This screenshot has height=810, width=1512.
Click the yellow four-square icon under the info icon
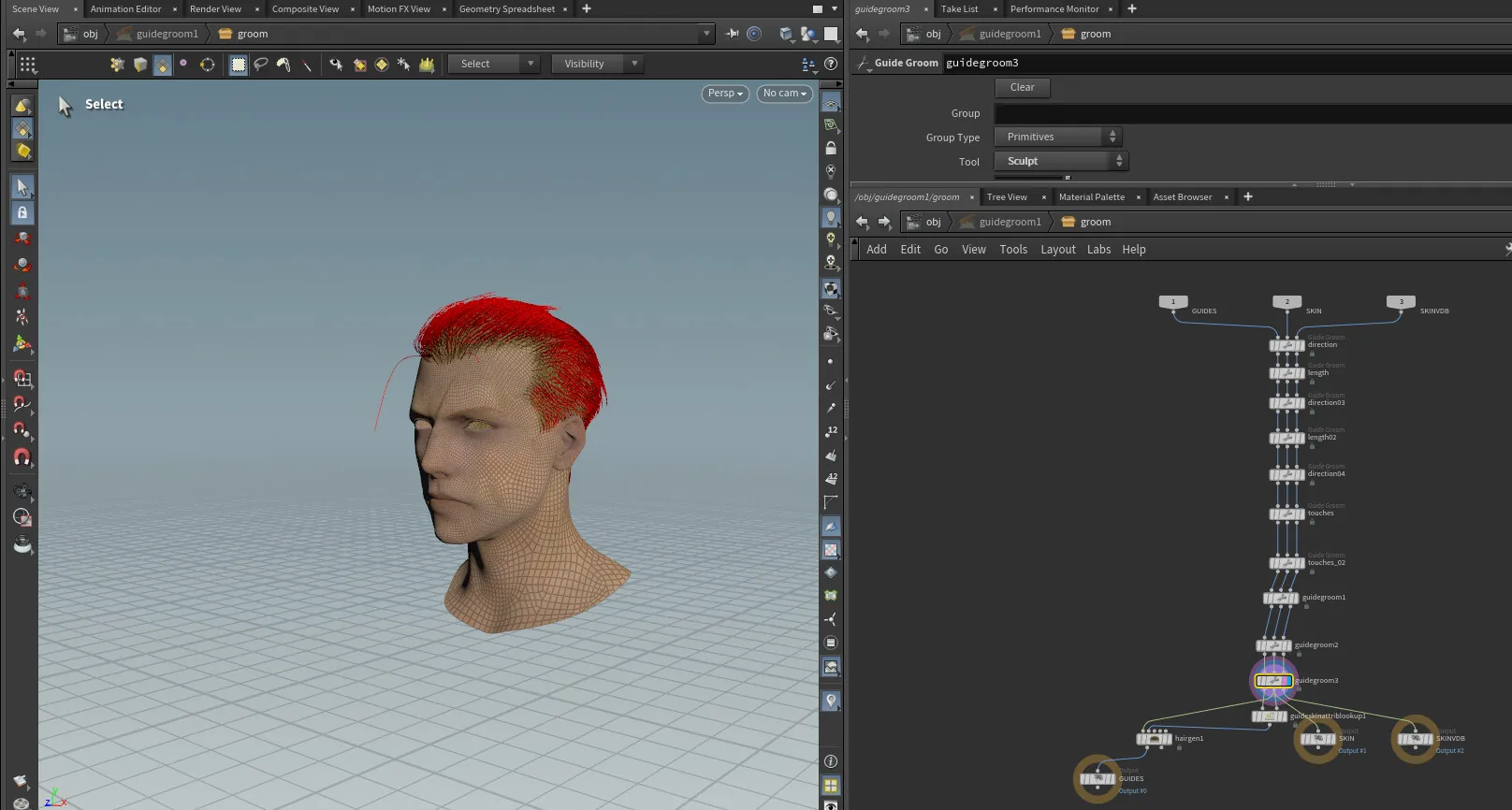click(x=831, y=786)
